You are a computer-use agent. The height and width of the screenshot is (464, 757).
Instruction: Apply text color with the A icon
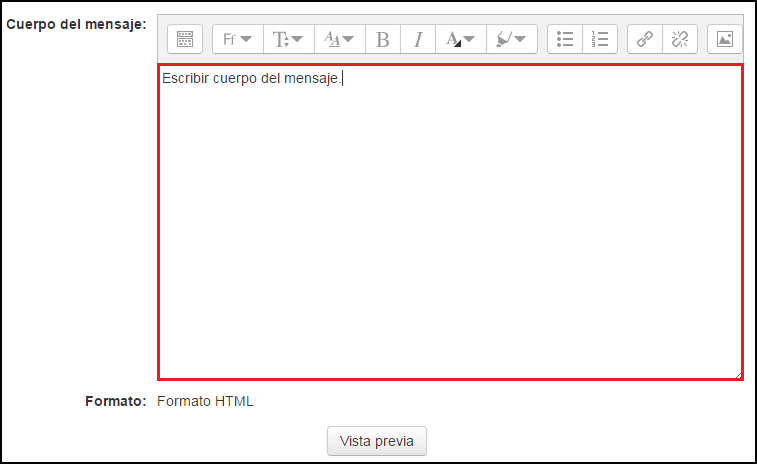(453, 40)
